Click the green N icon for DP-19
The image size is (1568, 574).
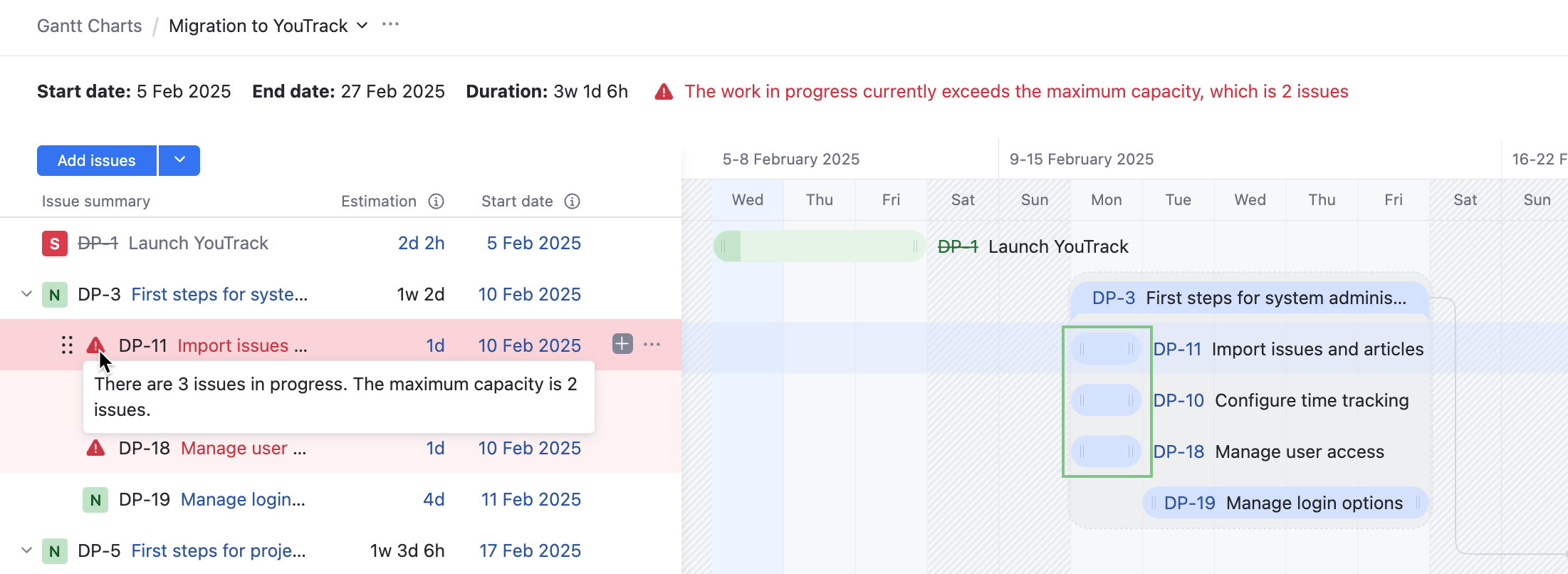click(x=95, y=500)
